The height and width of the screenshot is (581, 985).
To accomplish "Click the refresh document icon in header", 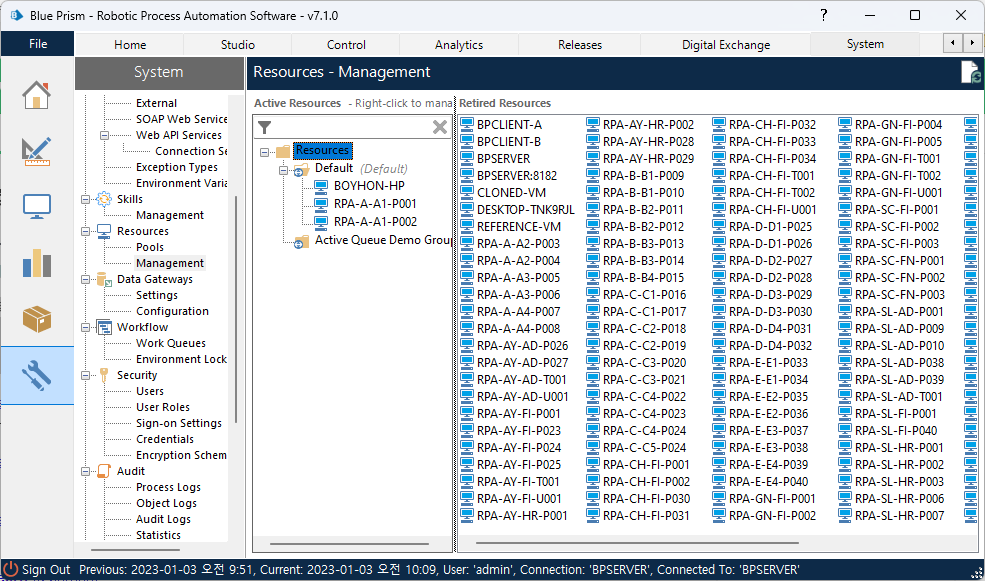I will (971, 72).
